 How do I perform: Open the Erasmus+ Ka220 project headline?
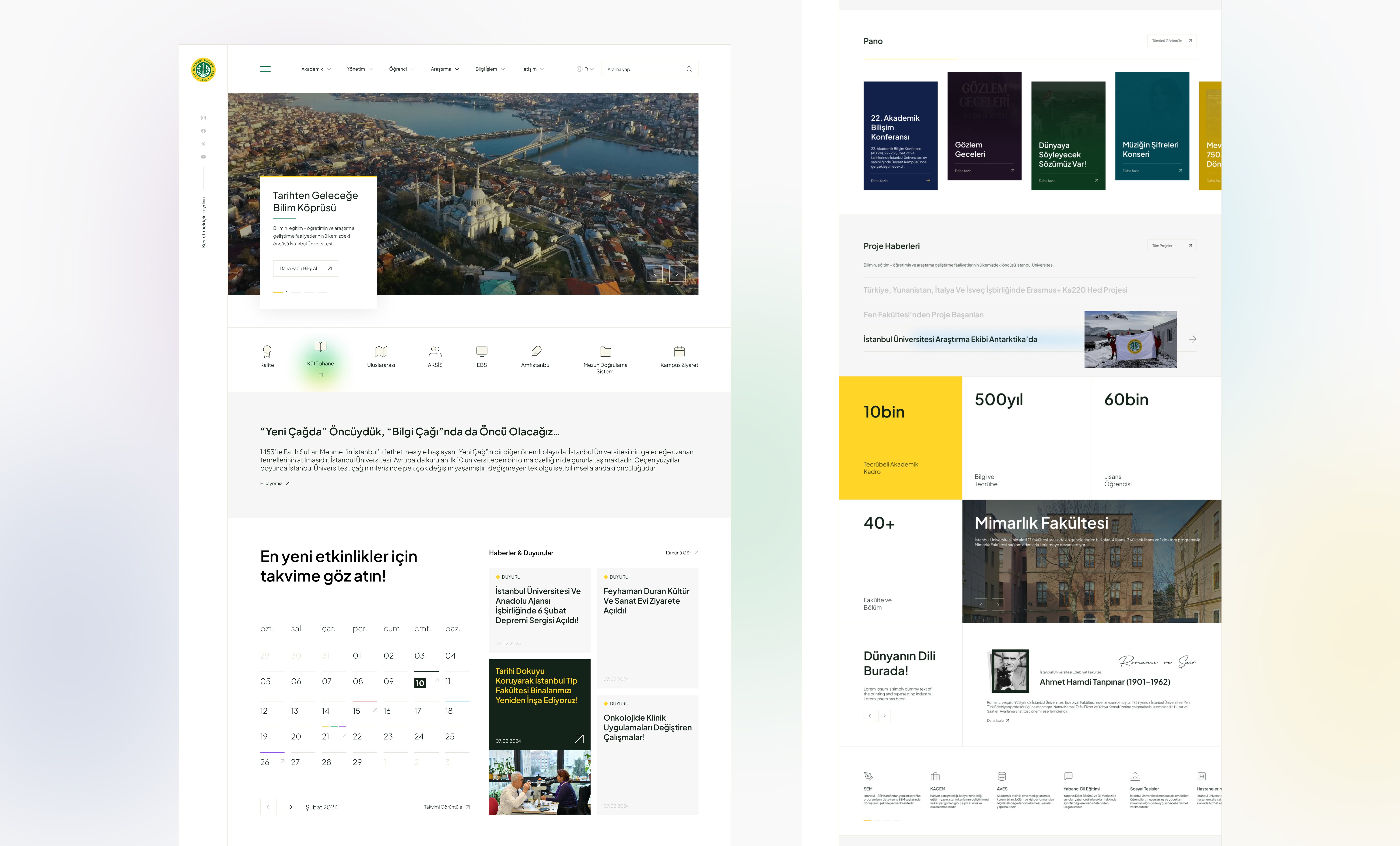(x=995, y=290)
